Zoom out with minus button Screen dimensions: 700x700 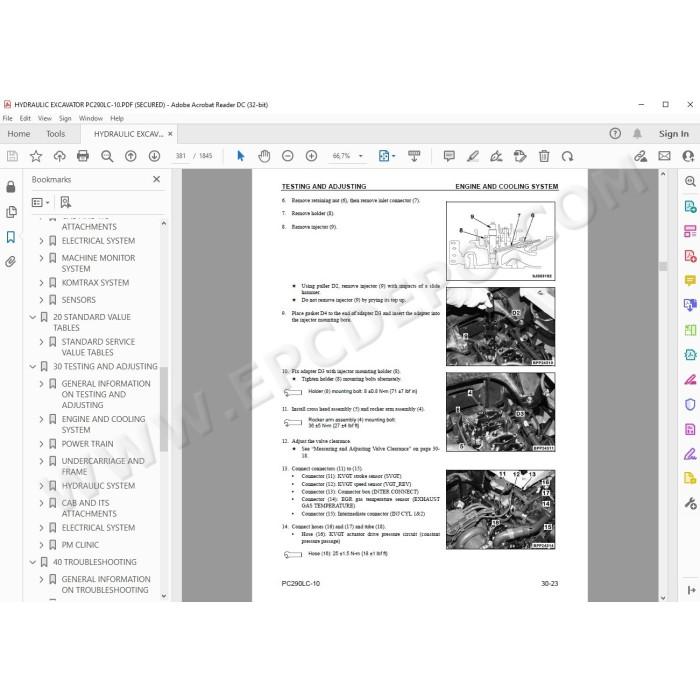288,156
